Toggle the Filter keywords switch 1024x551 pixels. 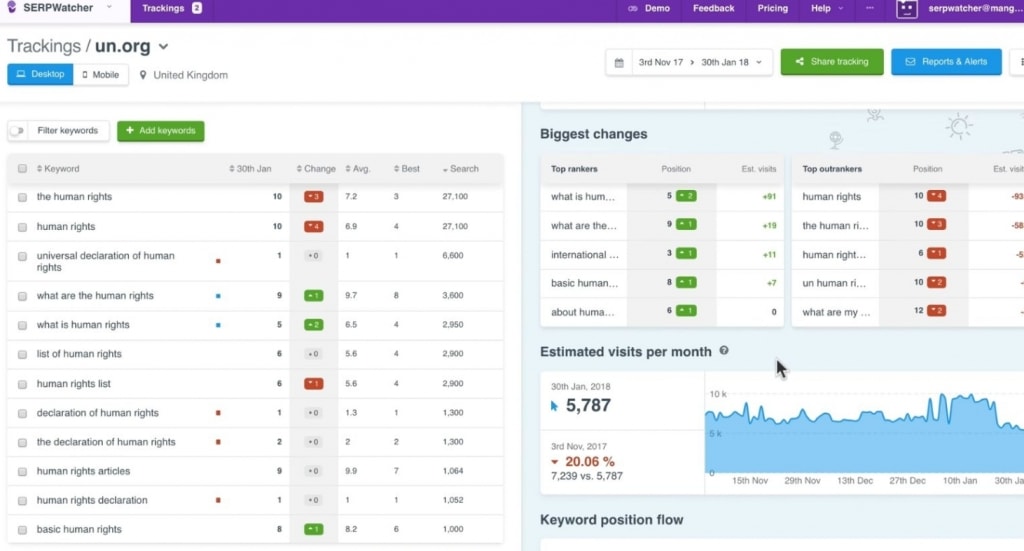pyautogui.click(x=17, y=131)
